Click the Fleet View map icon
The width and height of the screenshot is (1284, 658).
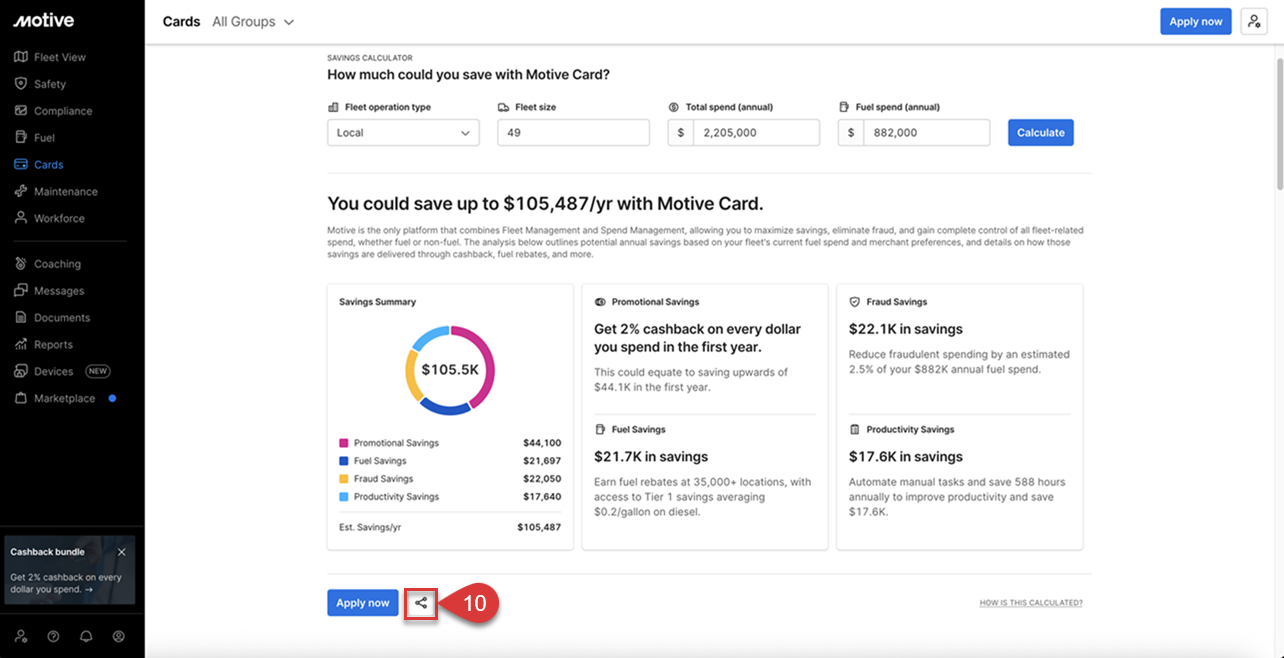tap(21, 57)
